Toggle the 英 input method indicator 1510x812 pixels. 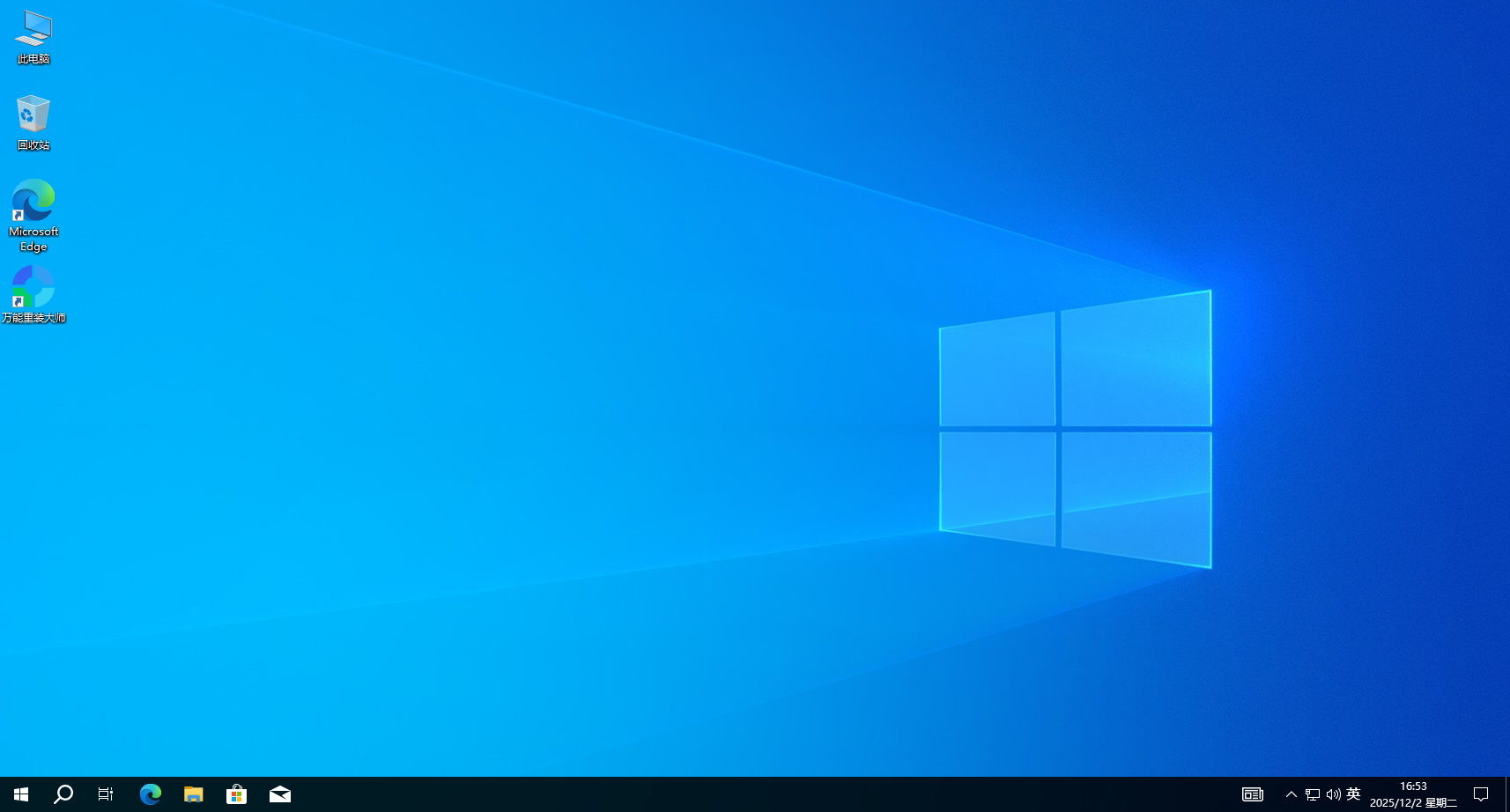[x=1354, y=794]
